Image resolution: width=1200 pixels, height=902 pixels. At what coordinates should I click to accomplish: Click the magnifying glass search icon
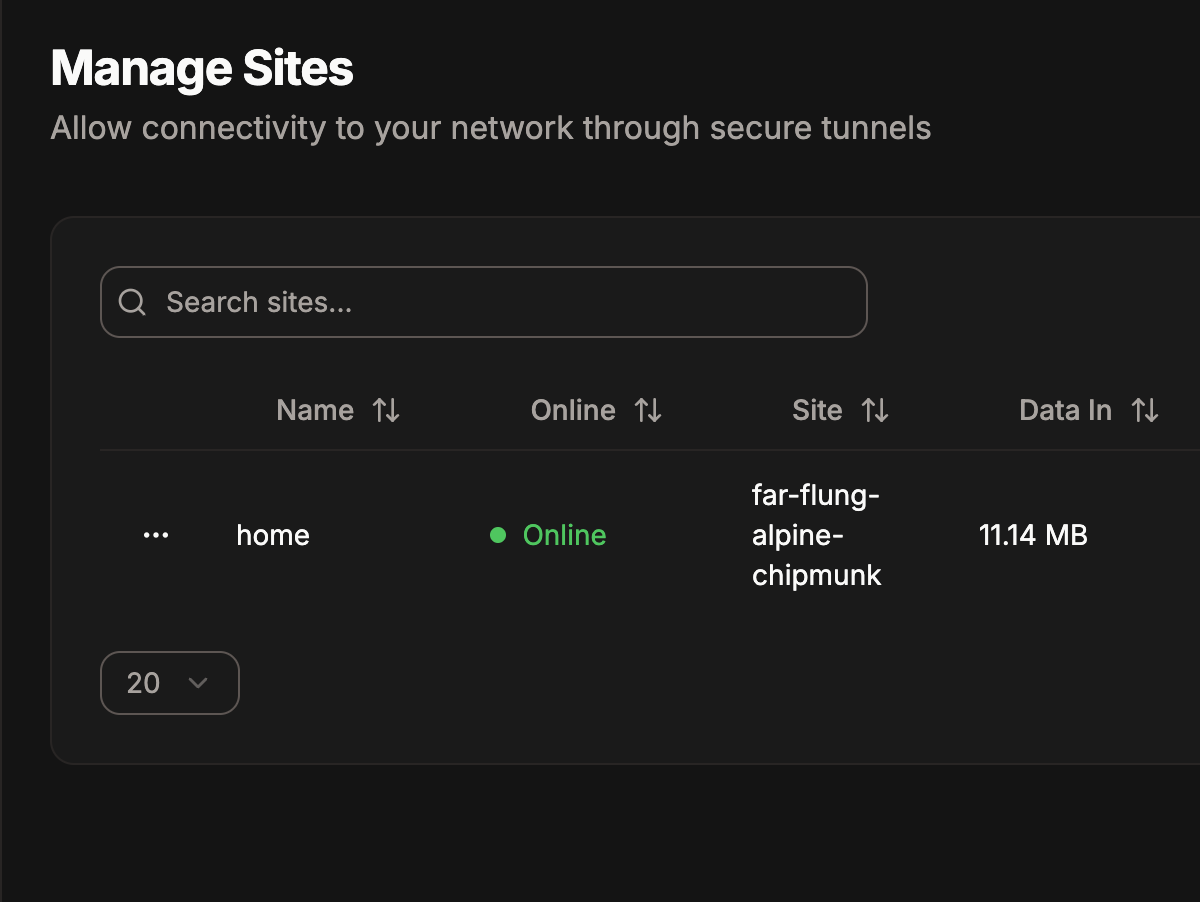pos(132,302)
